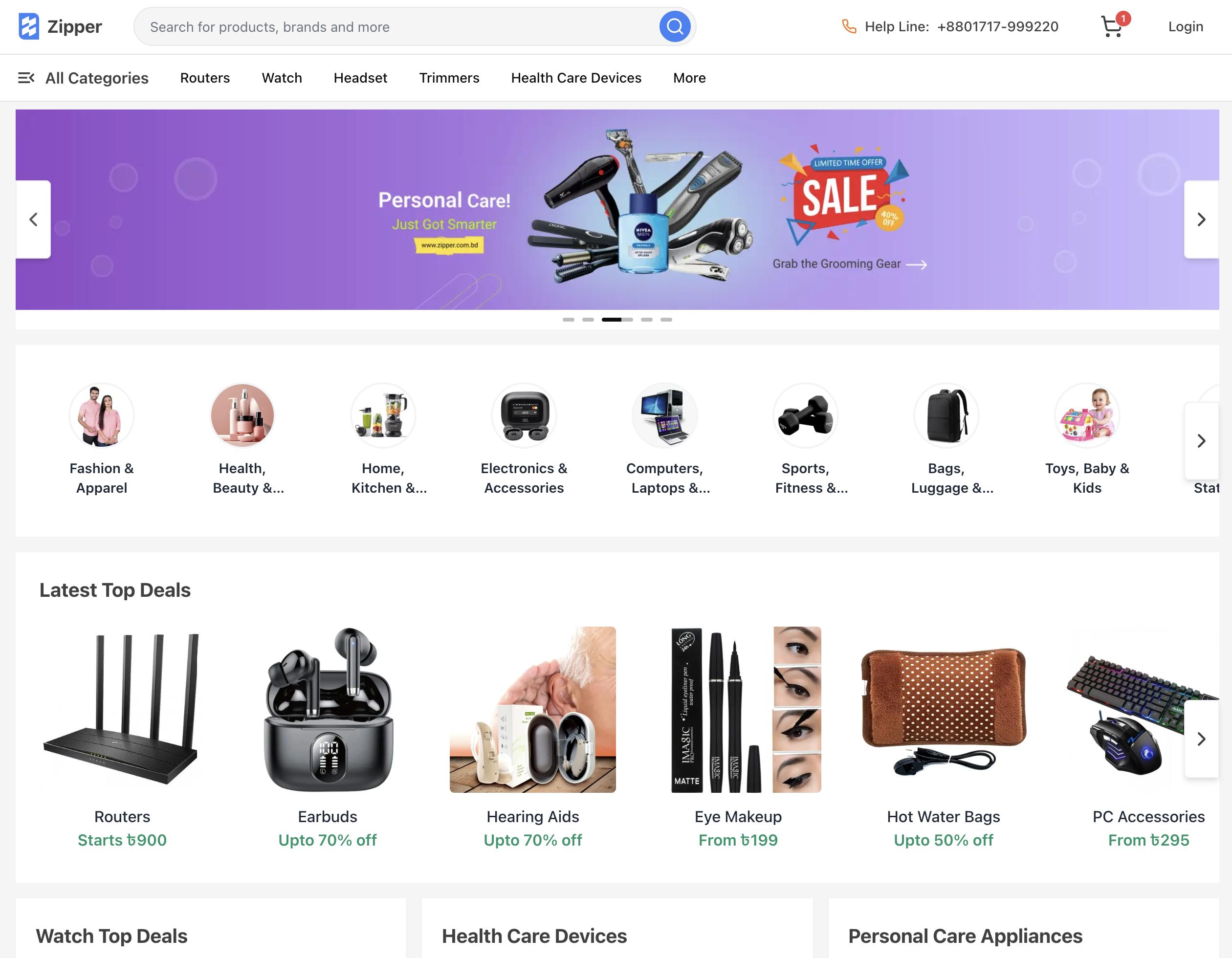Open the shopping cart icon
Image resolution: width=1232 pixels, height=958 pixels.
(1112, 26)
